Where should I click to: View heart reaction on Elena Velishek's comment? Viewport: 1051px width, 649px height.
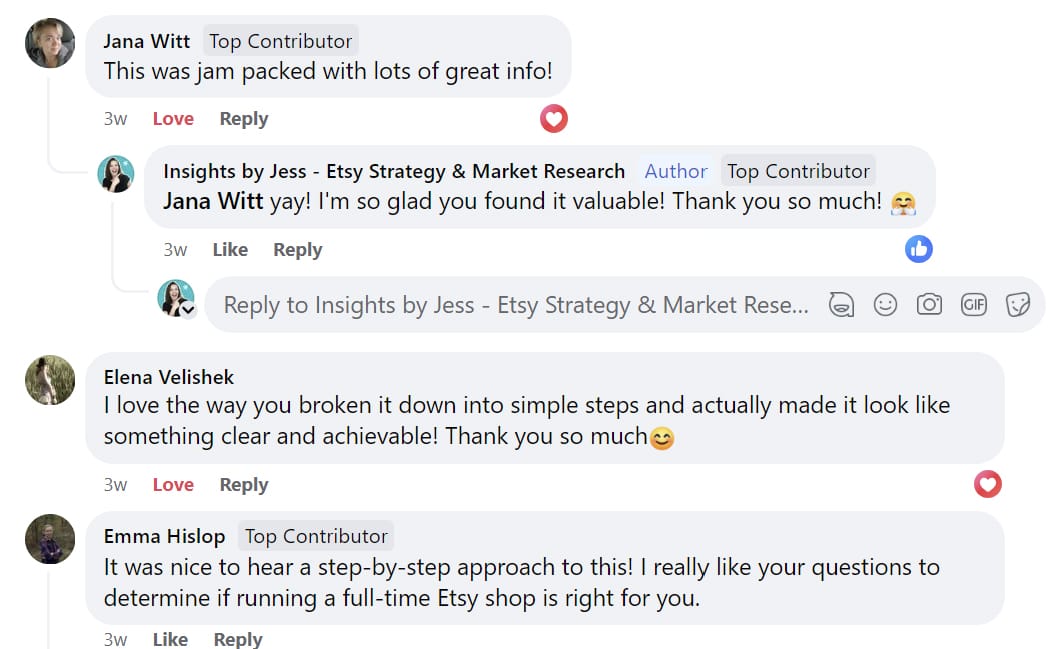988,485
